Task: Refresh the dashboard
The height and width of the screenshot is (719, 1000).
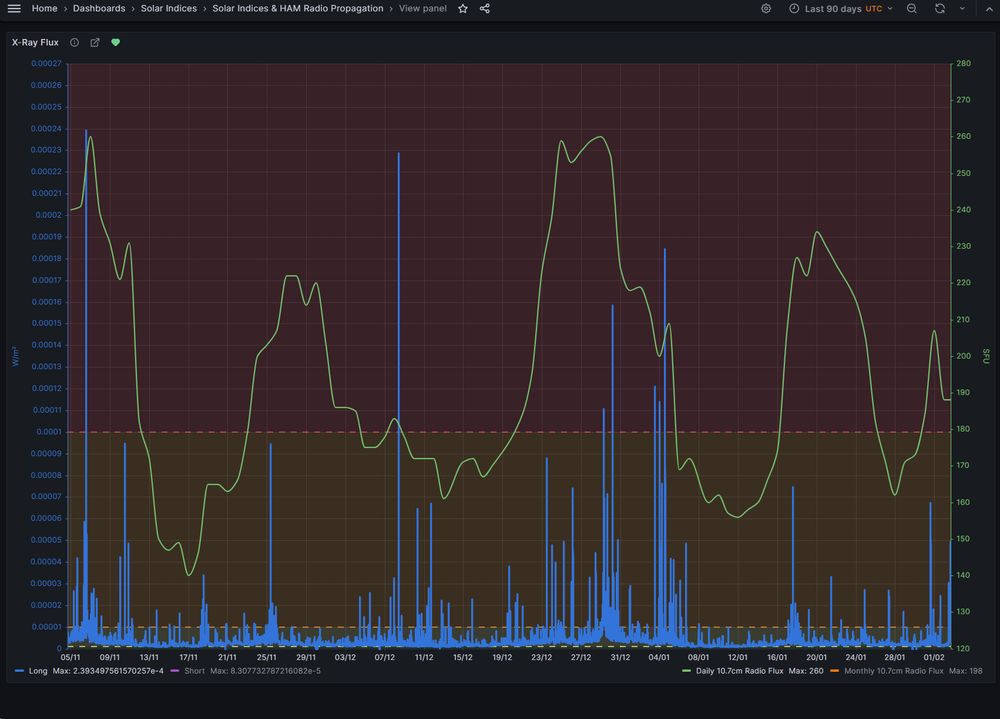Action: click(x=940, y=8)
